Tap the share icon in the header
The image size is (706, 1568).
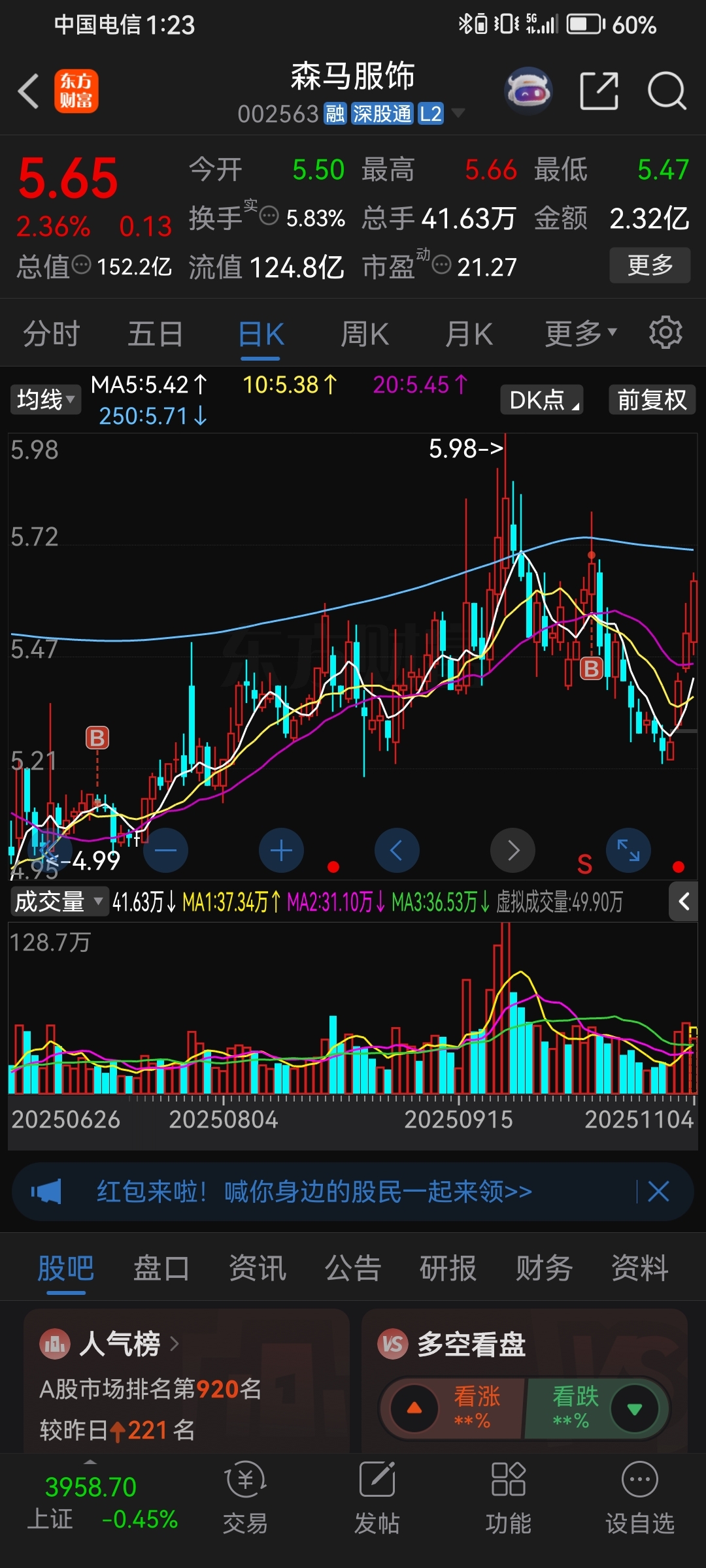pos(599,91)
